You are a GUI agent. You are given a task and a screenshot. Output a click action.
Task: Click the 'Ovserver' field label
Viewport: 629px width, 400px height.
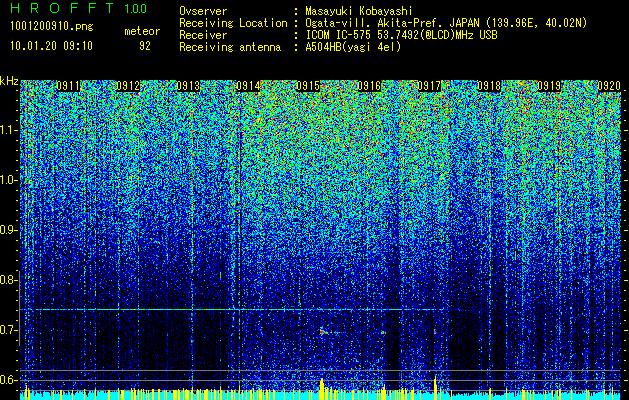click(x=203, y=11)
